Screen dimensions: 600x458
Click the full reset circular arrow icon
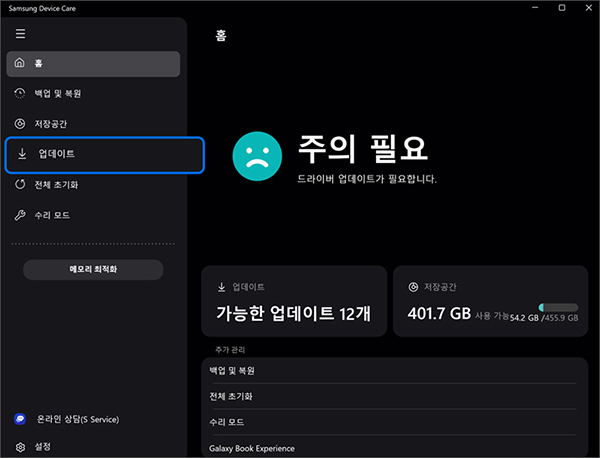(x=20, y=184)
